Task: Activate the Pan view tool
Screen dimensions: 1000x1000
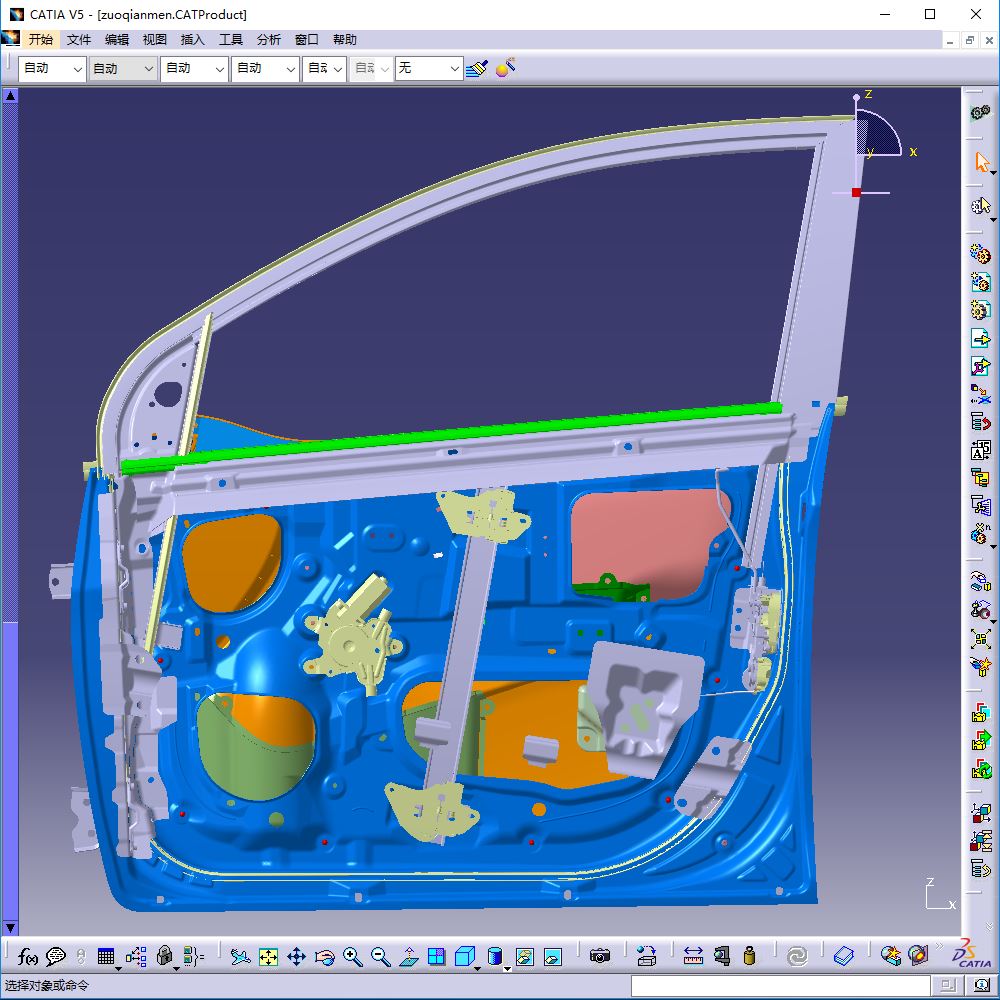Action: tap(296, 957)
